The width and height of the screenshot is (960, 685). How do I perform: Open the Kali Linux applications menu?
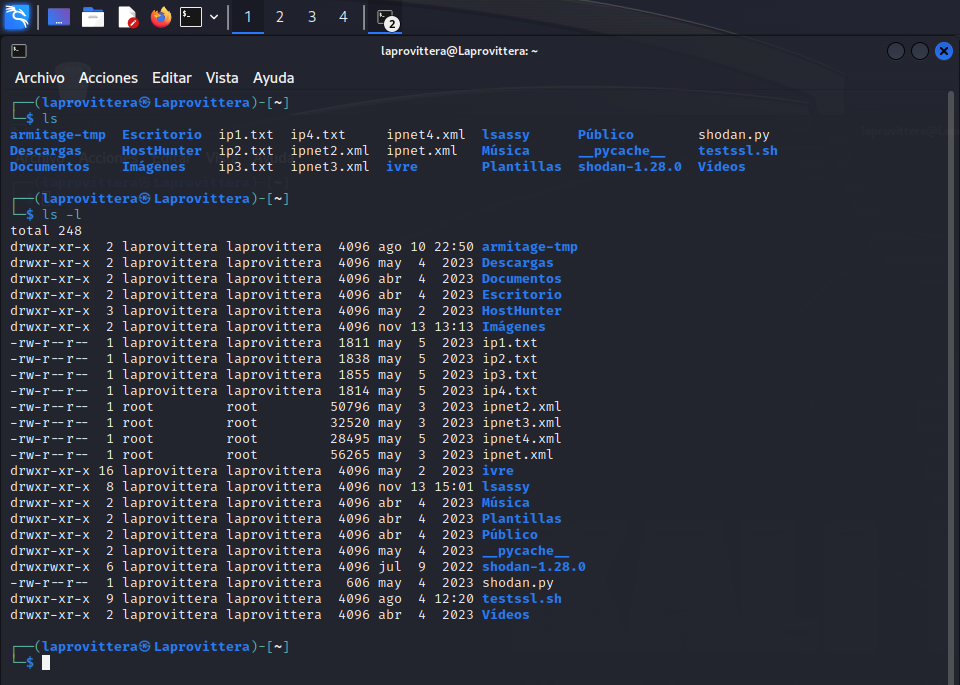coord(19,16)
